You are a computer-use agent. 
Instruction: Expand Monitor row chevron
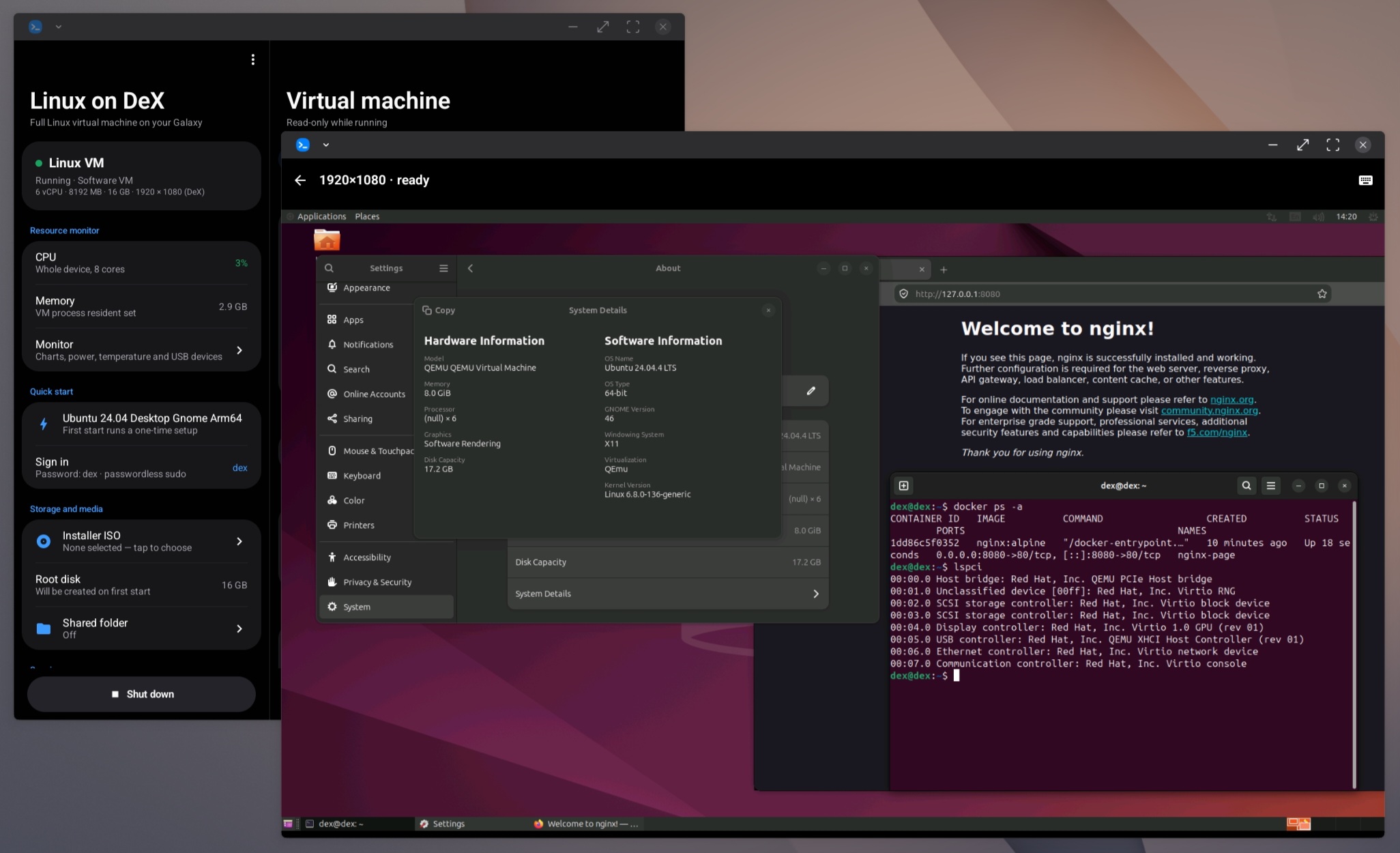click(239, 350)
